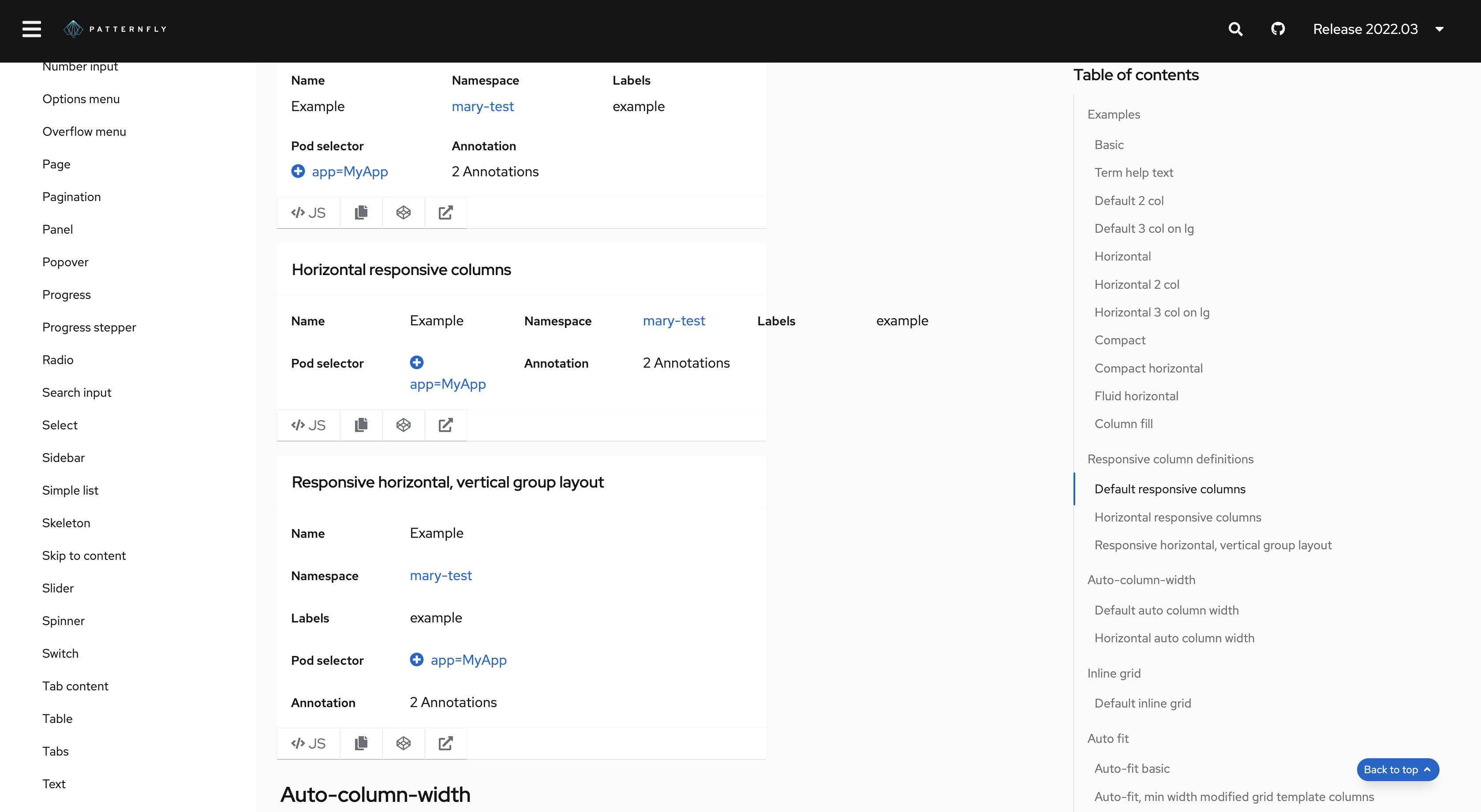Open Responsive horizontal vertical group example fullscreen

[445, 743]
